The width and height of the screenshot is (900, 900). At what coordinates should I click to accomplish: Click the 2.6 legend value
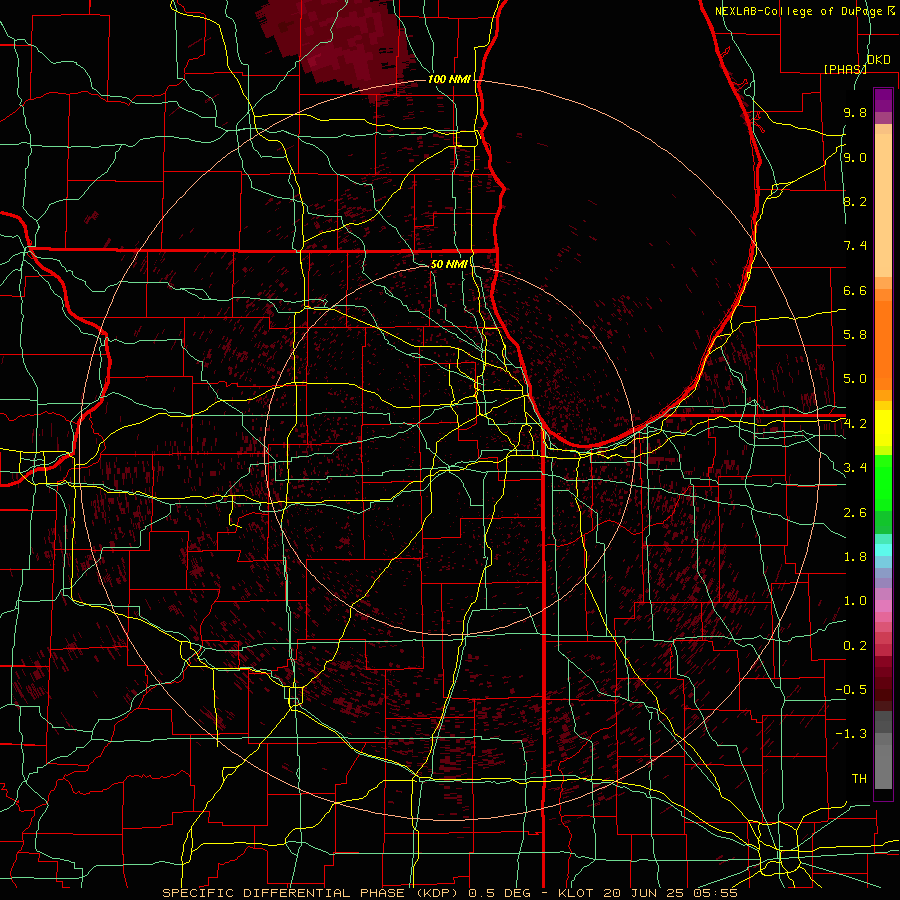(855, 513)
